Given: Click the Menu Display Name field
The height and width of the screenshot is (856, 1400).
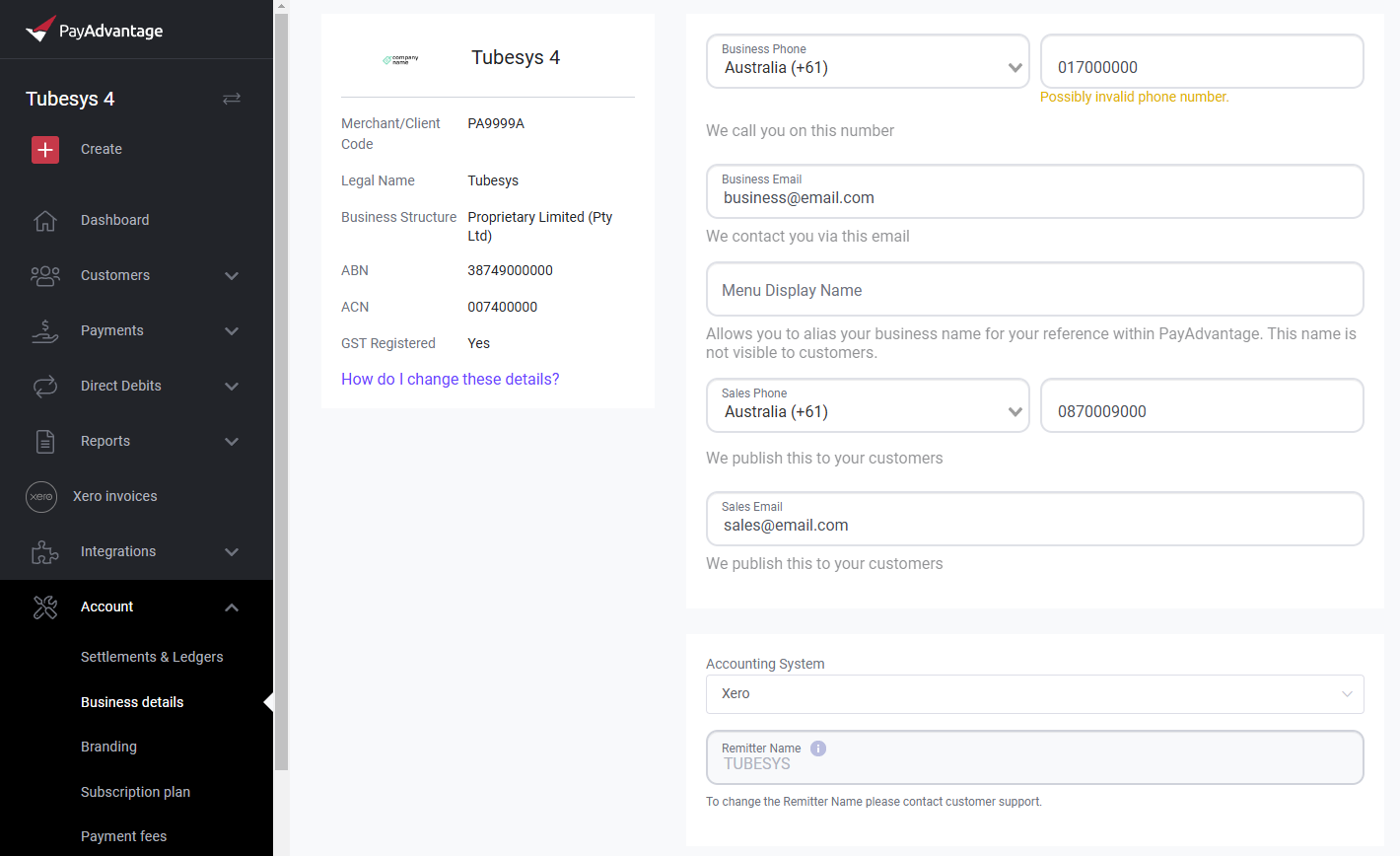Looking at the screenshot, I should click(x=1035, y=289).
